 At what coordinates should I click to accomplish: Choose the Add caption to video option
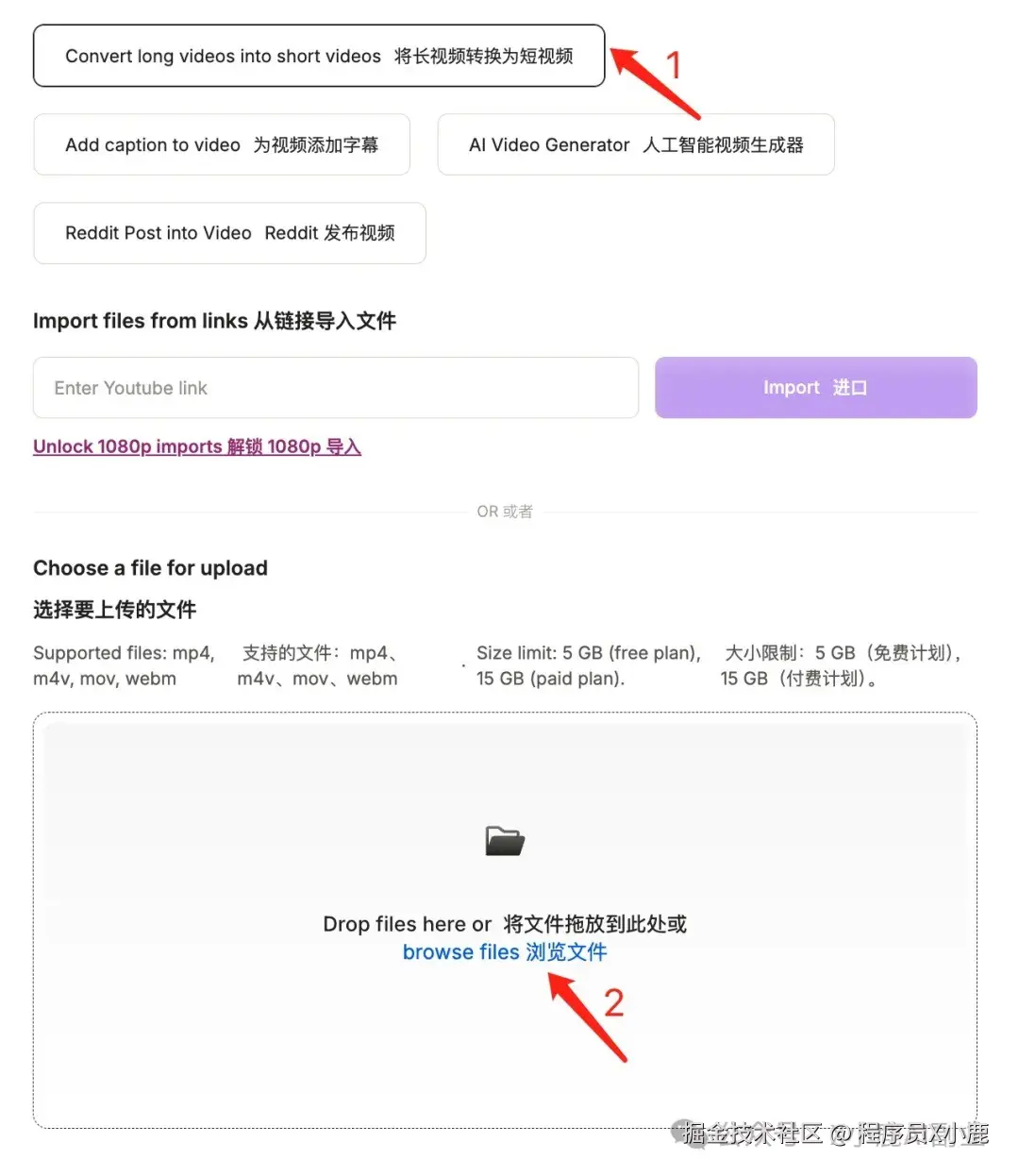point(222,144)
